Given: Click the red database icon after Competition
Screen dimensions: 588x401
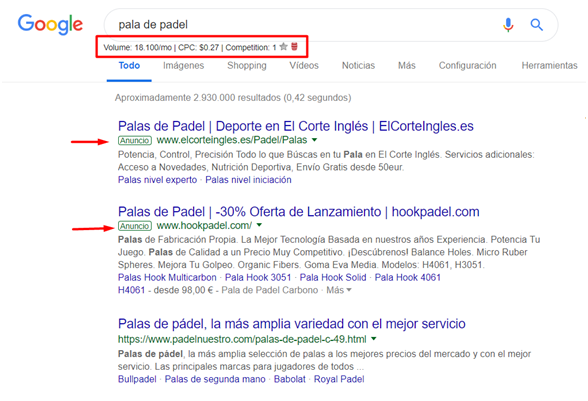Looking at the screenshot, I should pos(294,47).
